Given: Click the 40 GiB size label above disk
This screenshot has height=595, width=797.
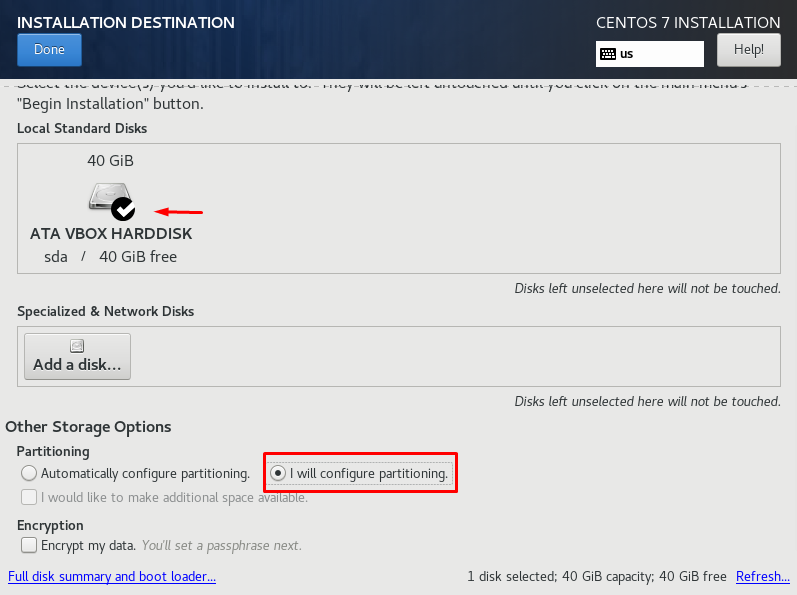Looking at the screenshot, I should (x=110, y=161).
